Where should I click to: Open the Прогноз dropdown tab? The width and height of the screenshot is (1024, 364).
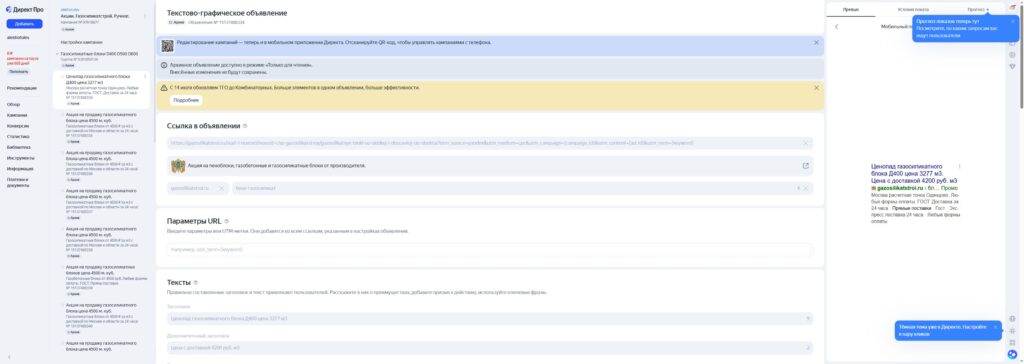[978, 10]
